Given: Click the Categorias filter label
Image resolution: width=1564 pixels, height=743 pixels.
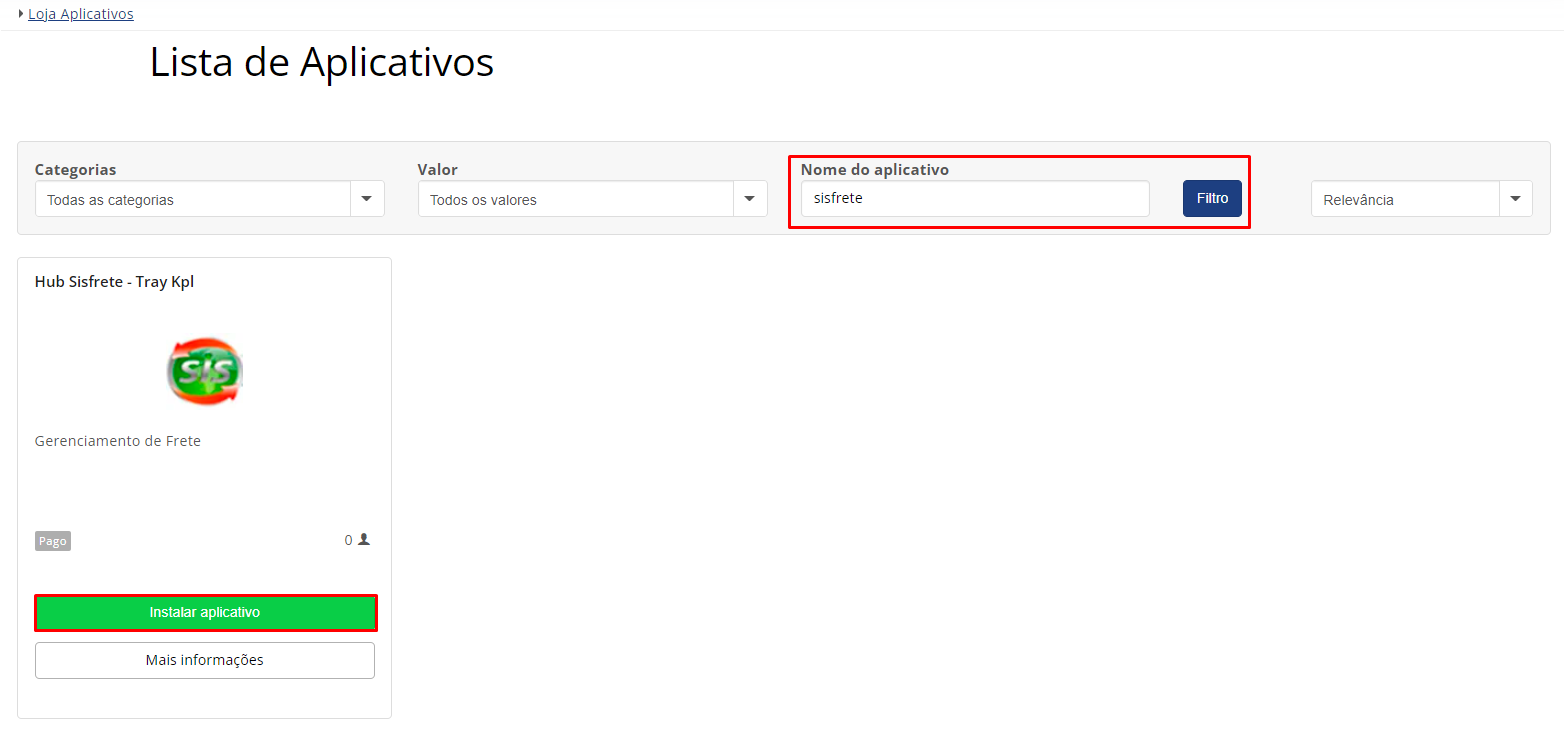Looking at the screenshot, I should [x=76, y=170].
